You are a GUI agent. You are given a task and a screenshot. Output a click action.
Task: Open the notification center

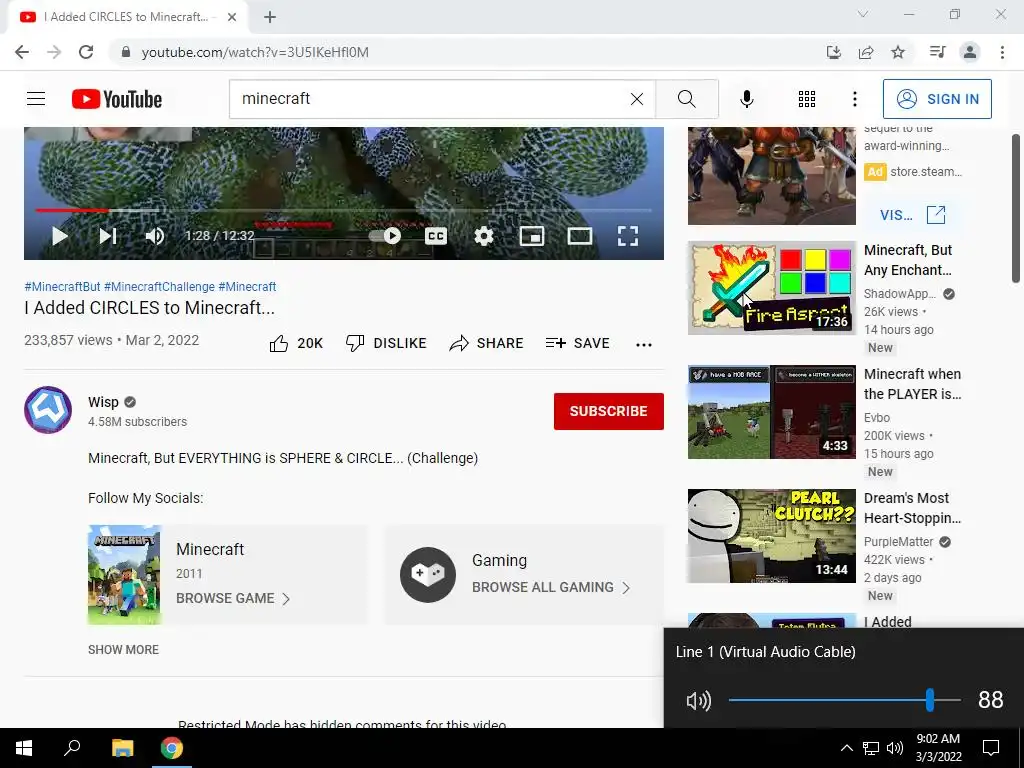[x=991, y=748]
